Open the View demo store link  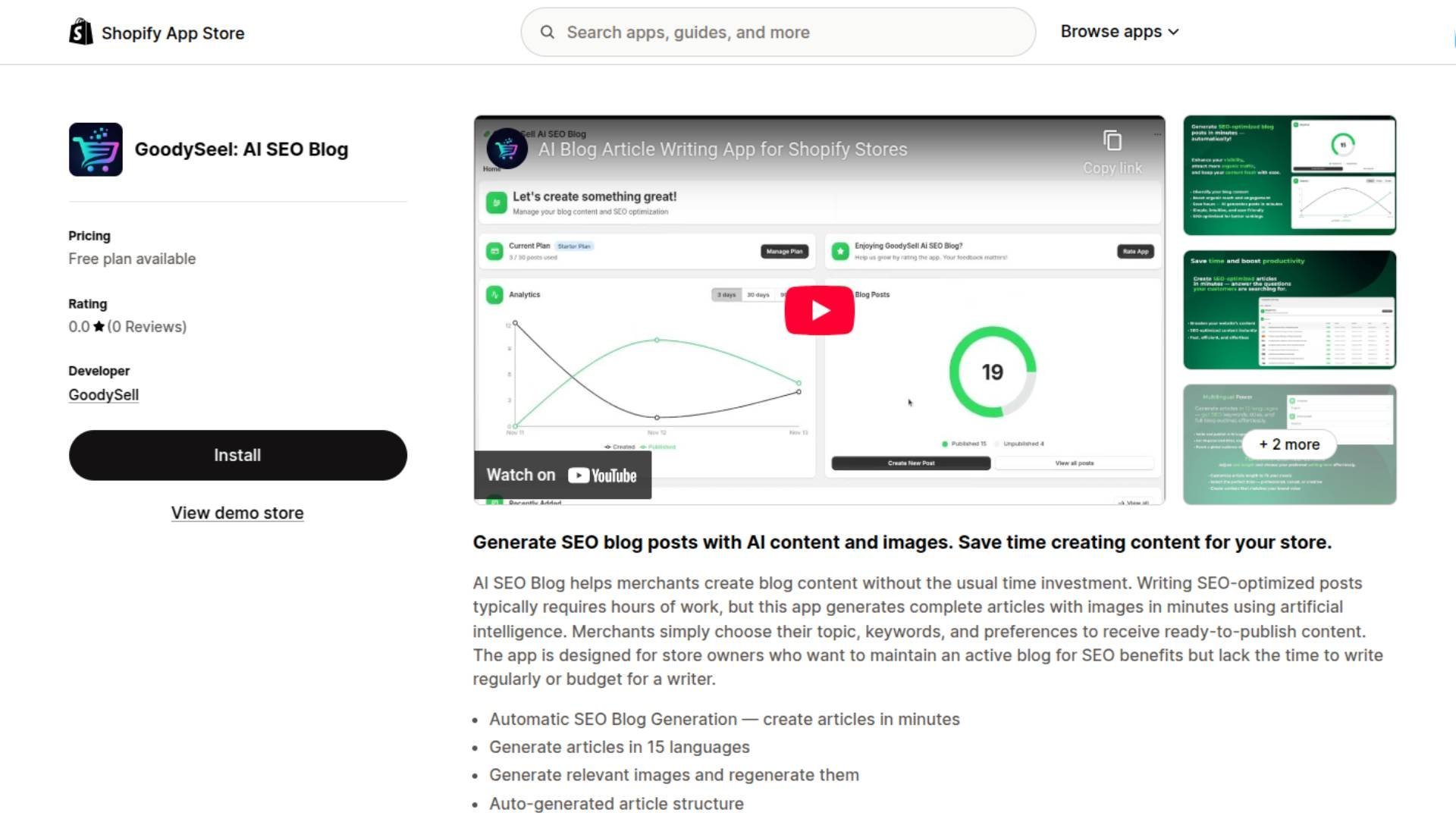(x=237, y=513)
